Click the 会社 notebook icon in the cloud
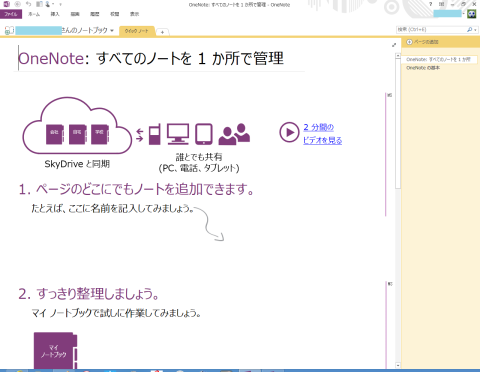 [55, 134]
